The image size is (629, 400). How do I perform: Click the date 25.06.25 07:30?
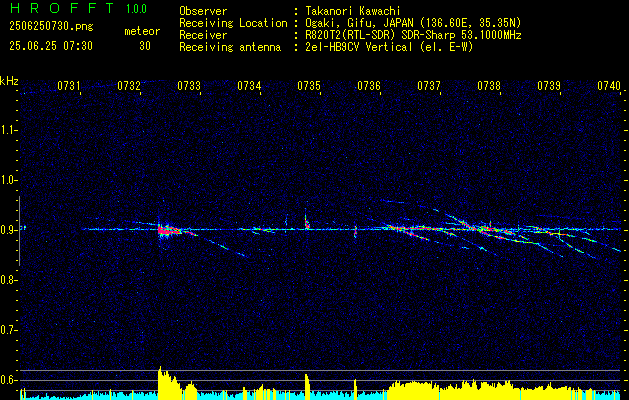[x=51, y=46]
